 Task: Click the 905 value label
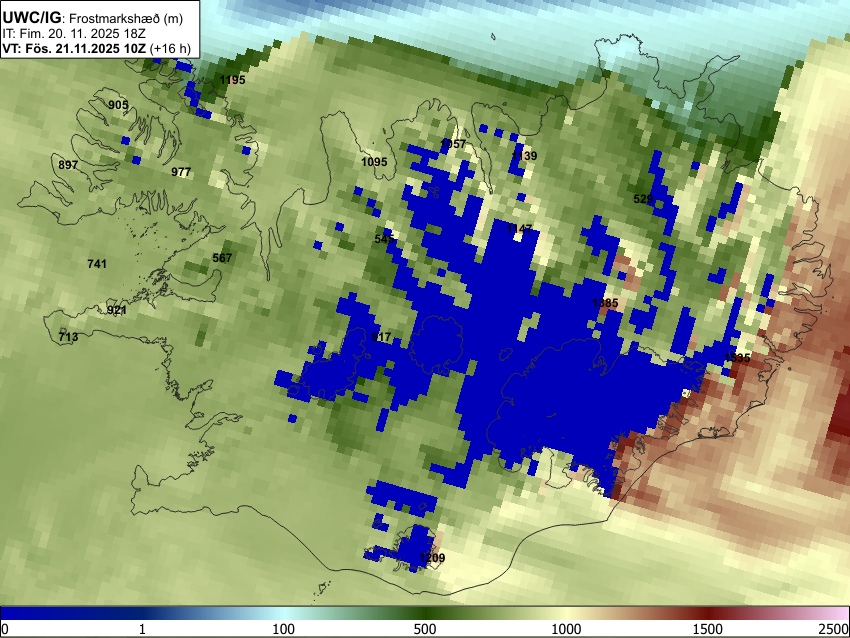click(118, 105)
